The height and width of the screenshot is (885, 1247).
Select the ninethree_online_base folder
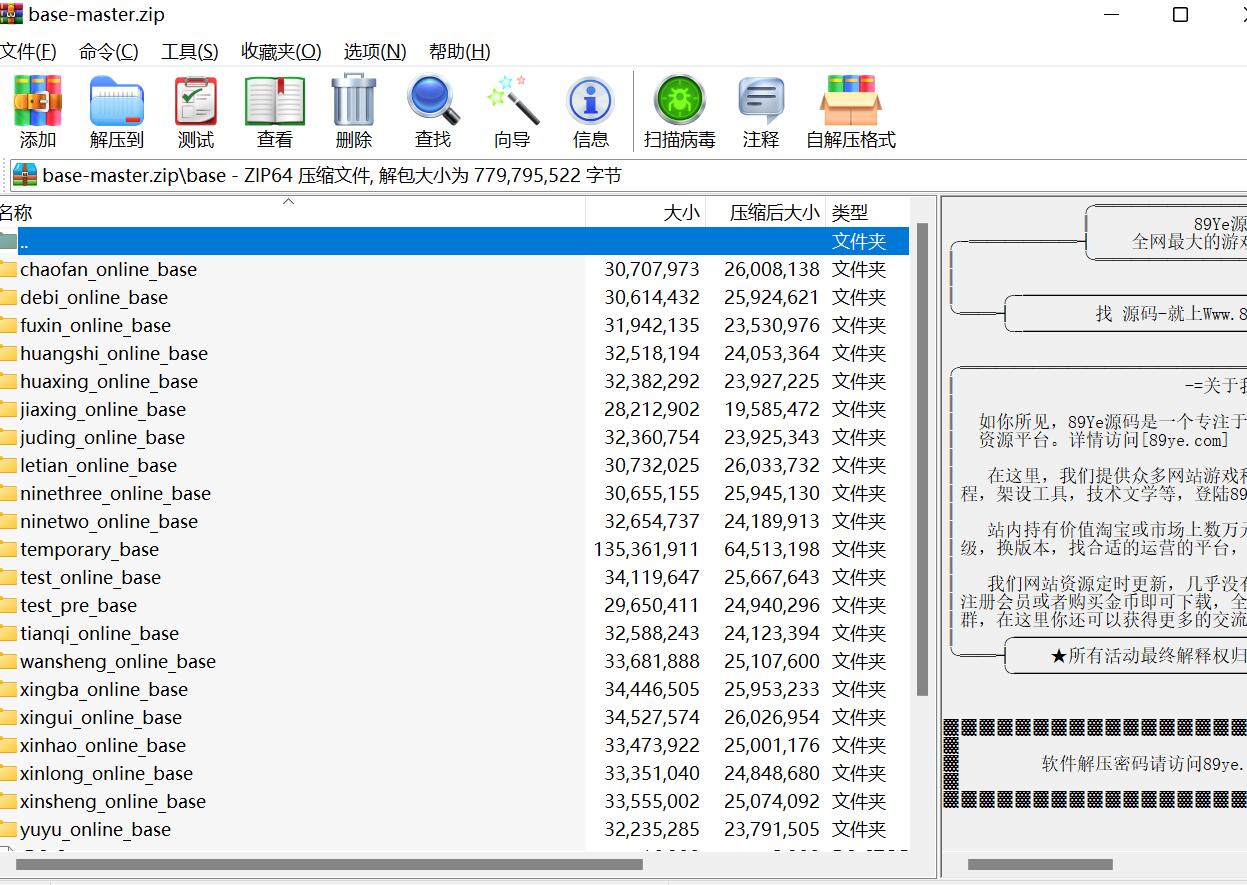pos(454,493)
